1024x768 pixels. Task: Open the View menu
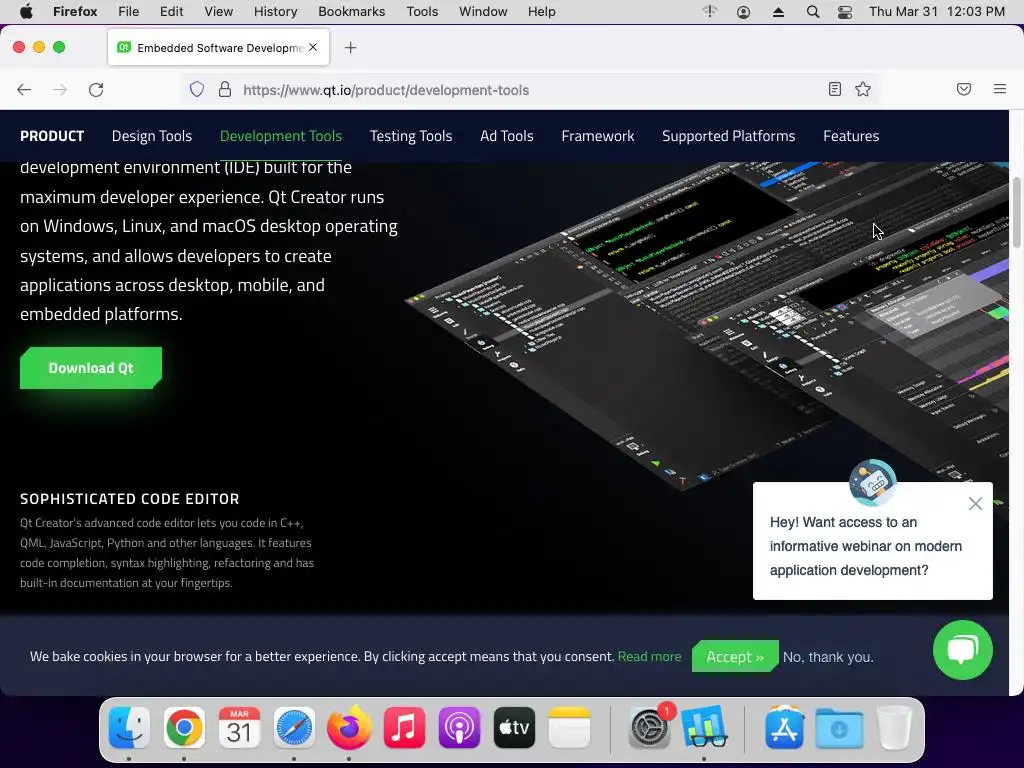[x=219, y=12]
